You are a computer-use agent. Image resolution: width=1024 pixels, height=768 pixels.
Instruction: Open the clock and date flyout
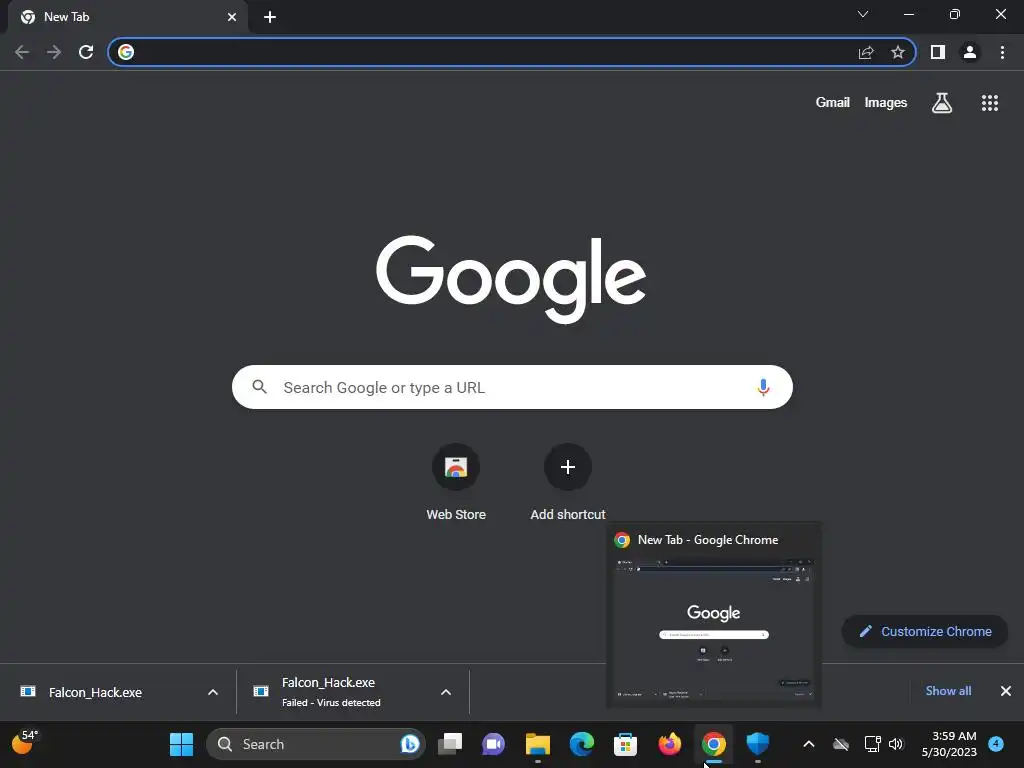click(x=949, y=744)
